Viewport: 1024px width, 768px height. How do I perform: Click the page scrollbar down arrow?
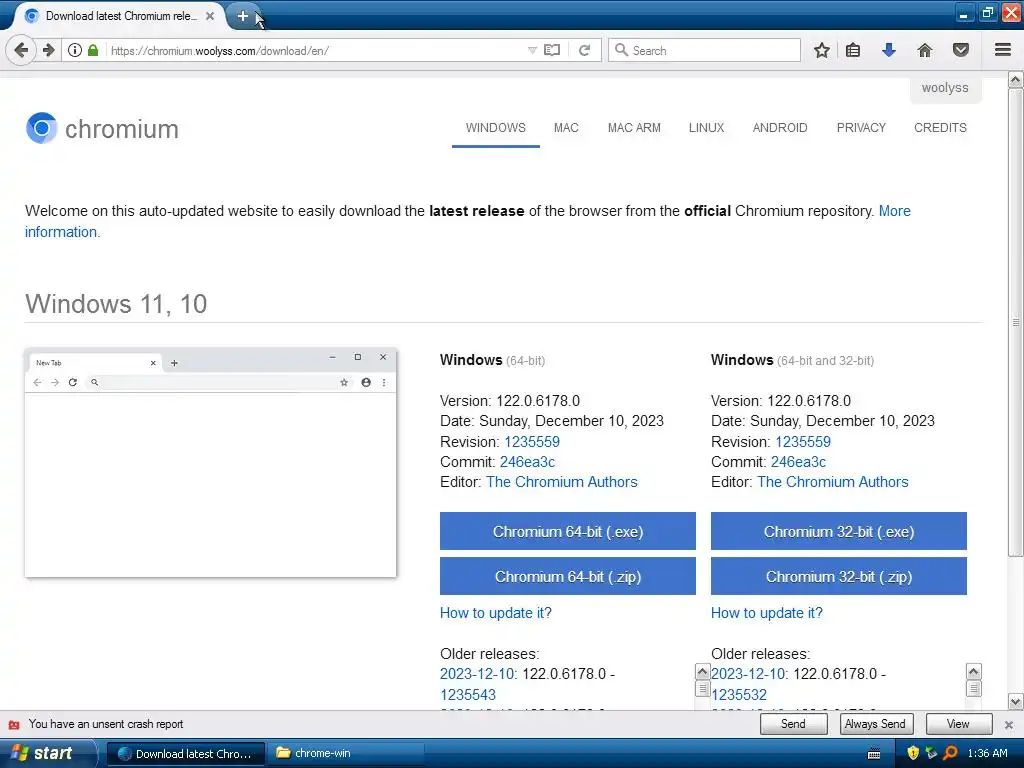tap(1016, 702)
